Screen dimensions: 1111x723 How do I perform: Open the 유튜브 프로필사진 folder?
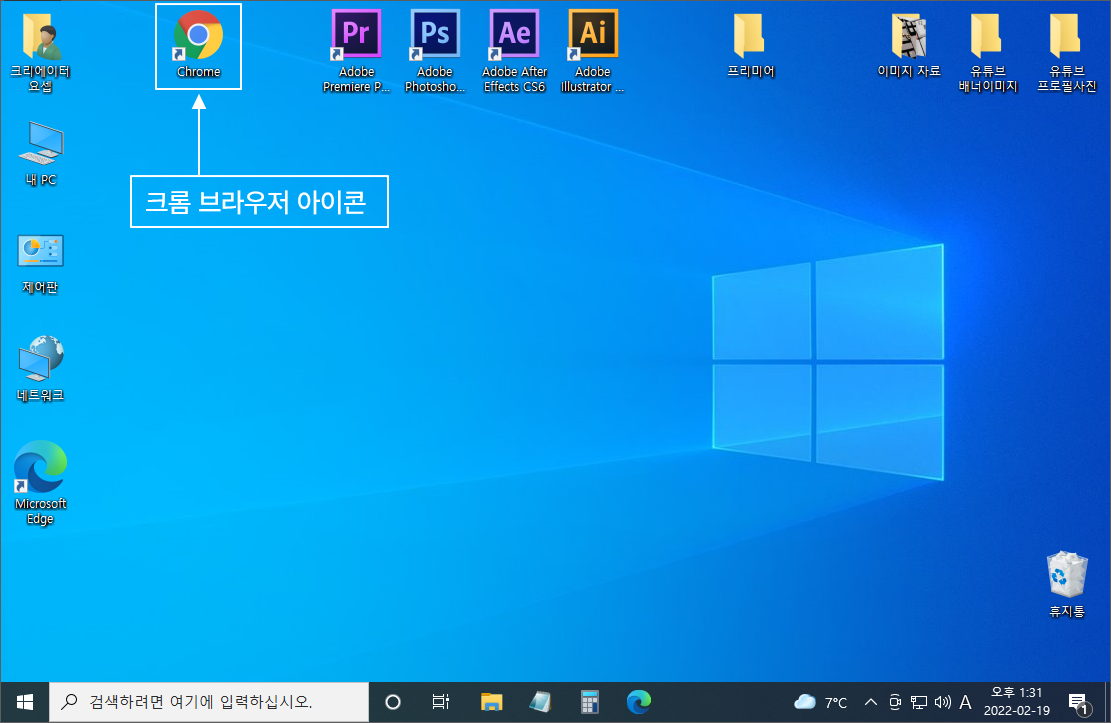[1066, 53]
